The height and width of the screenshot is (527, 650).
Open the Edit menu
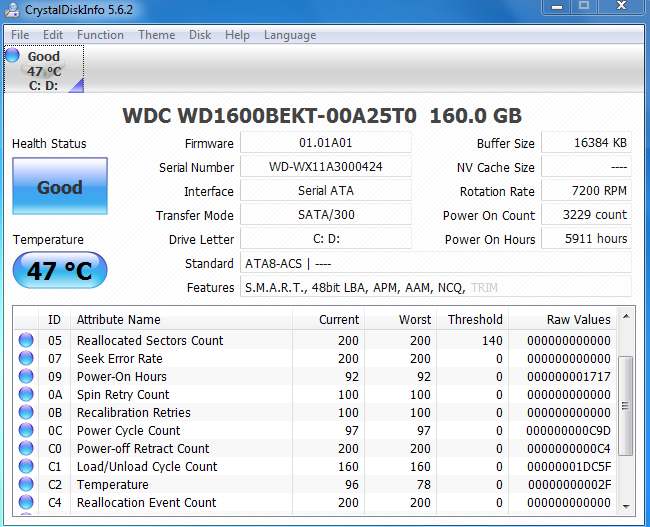(x=53, y=35)
